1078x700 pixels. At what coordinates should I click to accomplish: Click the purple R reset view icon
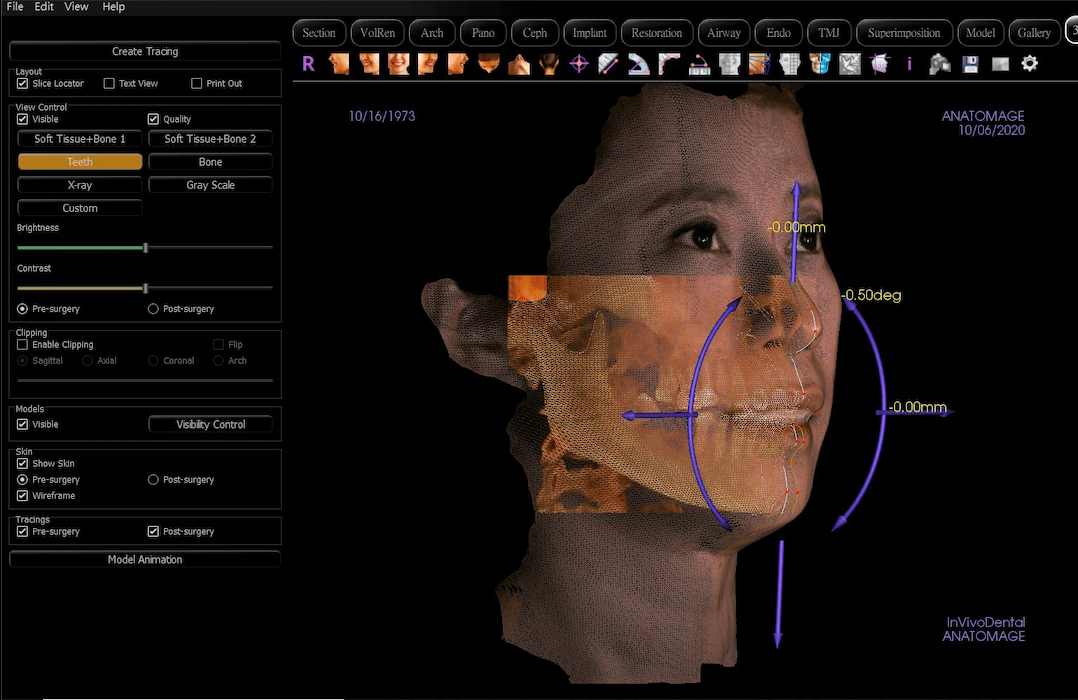click(308, 64)
